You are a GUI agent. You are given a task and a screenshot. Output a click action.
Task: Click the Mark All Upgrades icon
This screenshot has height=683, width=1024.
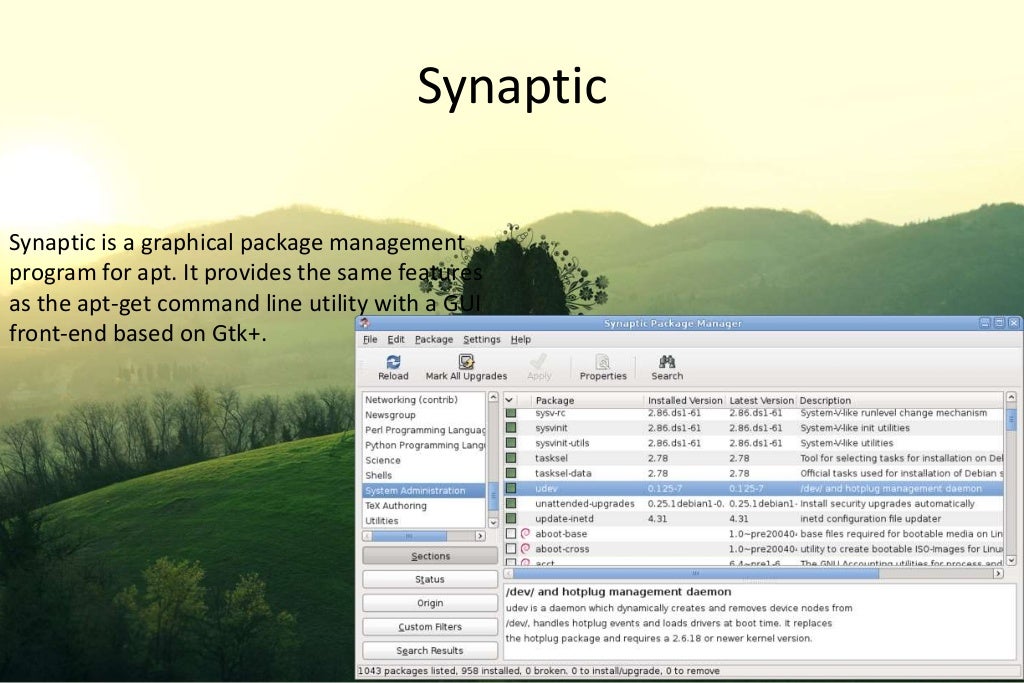[466, 362]
